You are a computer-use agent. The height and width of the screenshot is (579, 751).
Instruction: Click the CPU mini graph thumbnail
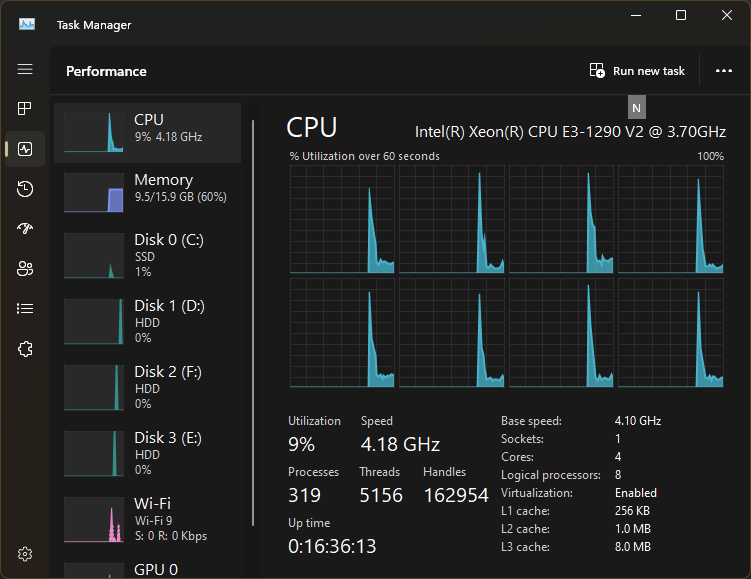pos(94,133)
